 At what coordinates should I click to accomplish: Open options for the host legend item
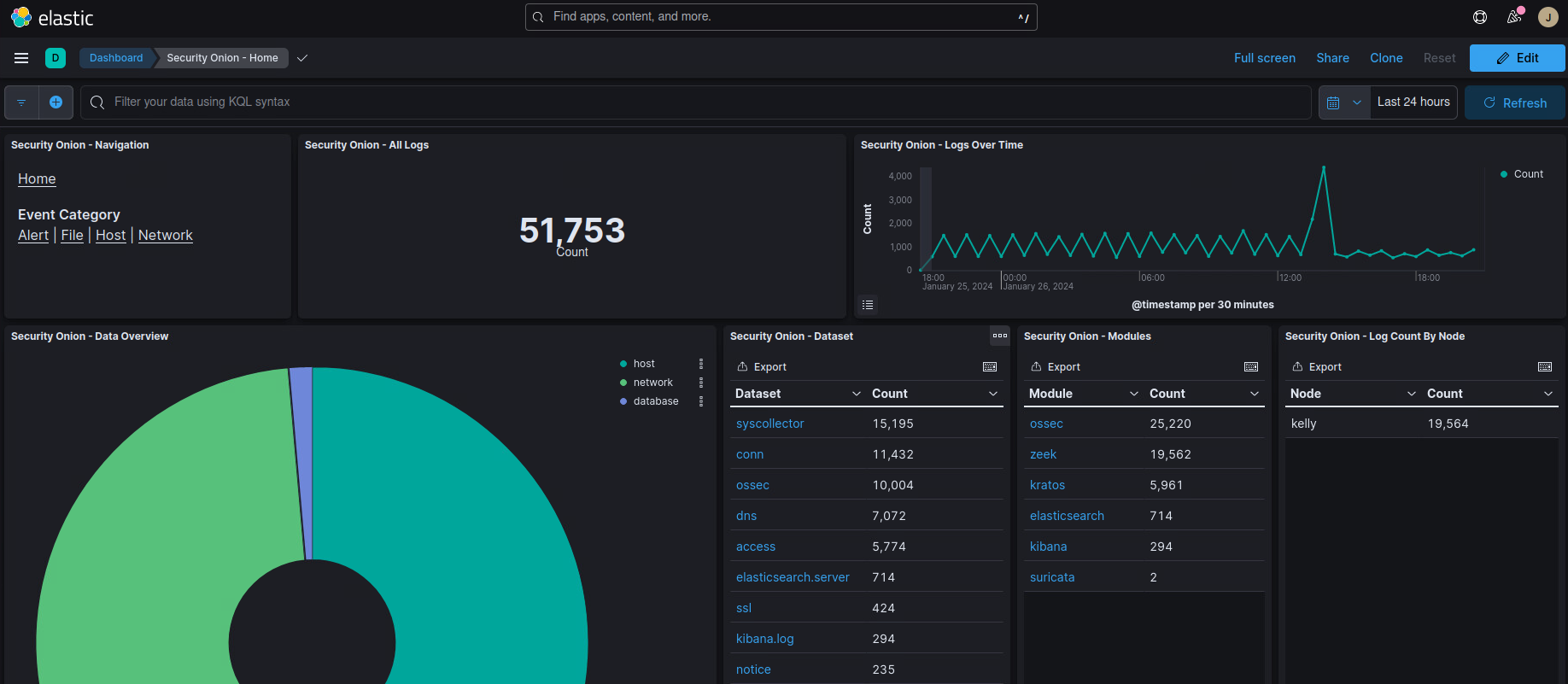click(701, 364)
